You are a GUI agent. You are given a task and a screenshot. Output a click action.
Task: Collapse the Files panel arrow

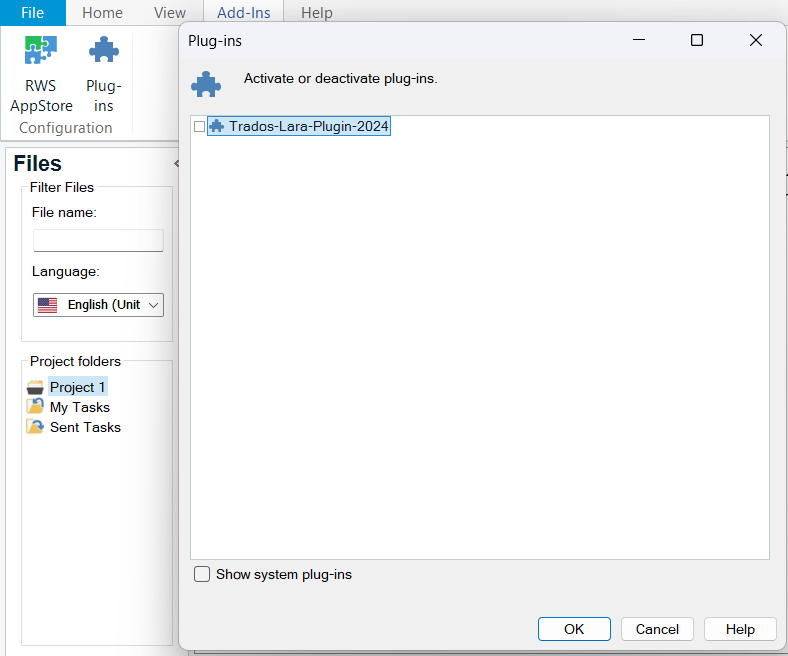pos(176,164)
